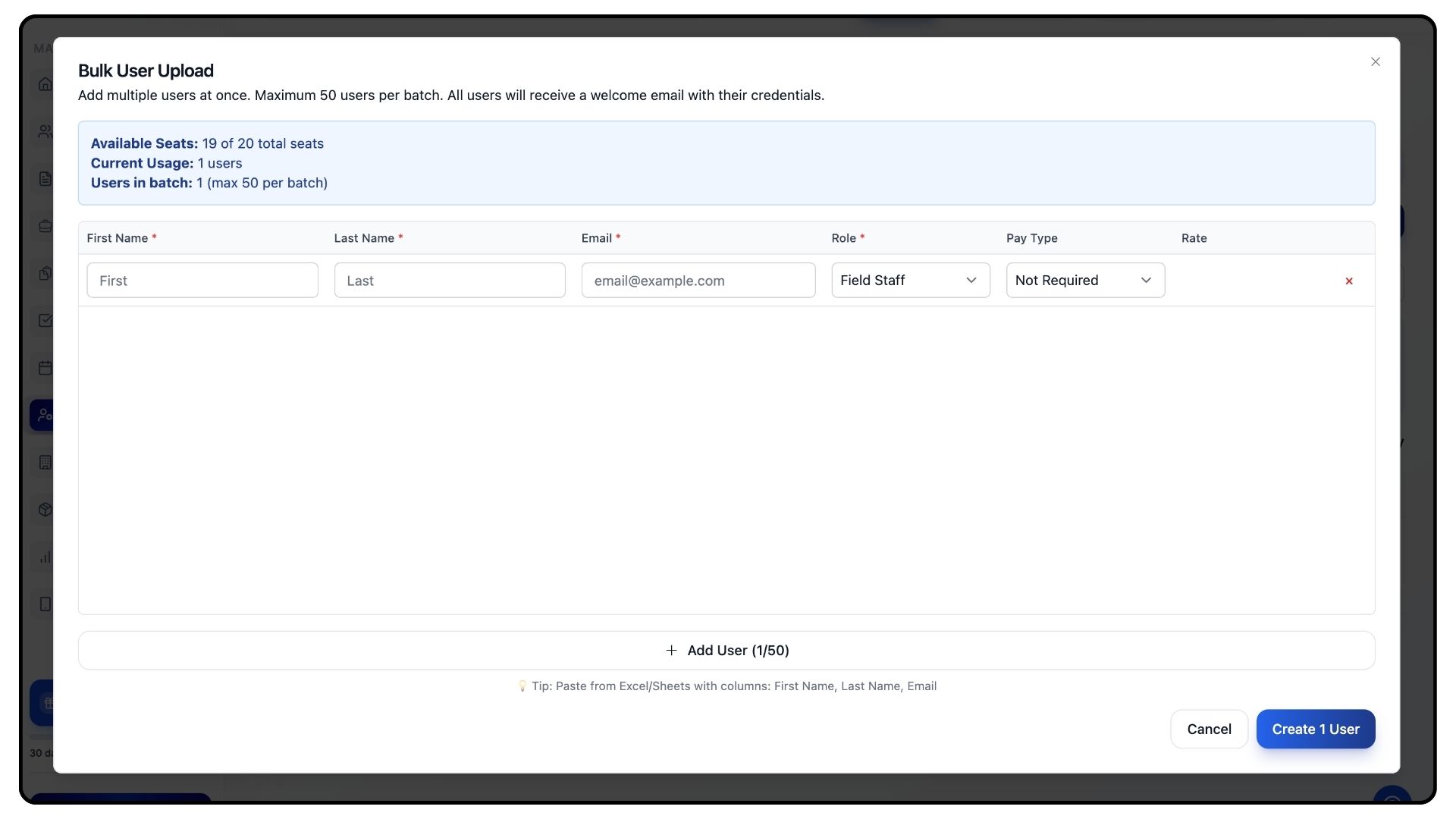Close the Bulk User Upload dialog

(x=1375, y=61)
